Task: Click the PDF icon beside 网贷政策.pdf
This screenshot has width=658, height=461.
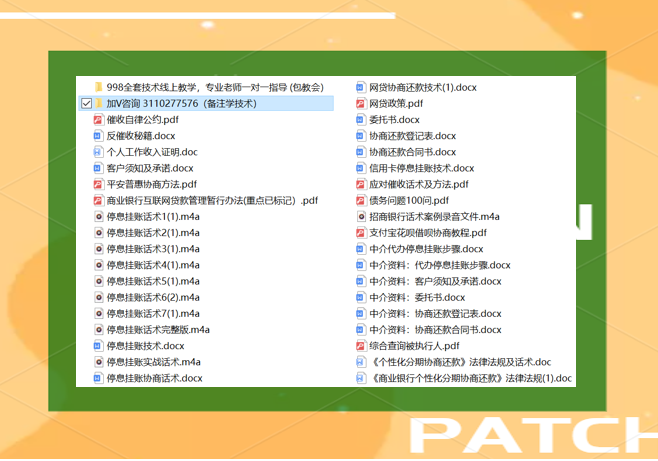Action: point(361,103)
